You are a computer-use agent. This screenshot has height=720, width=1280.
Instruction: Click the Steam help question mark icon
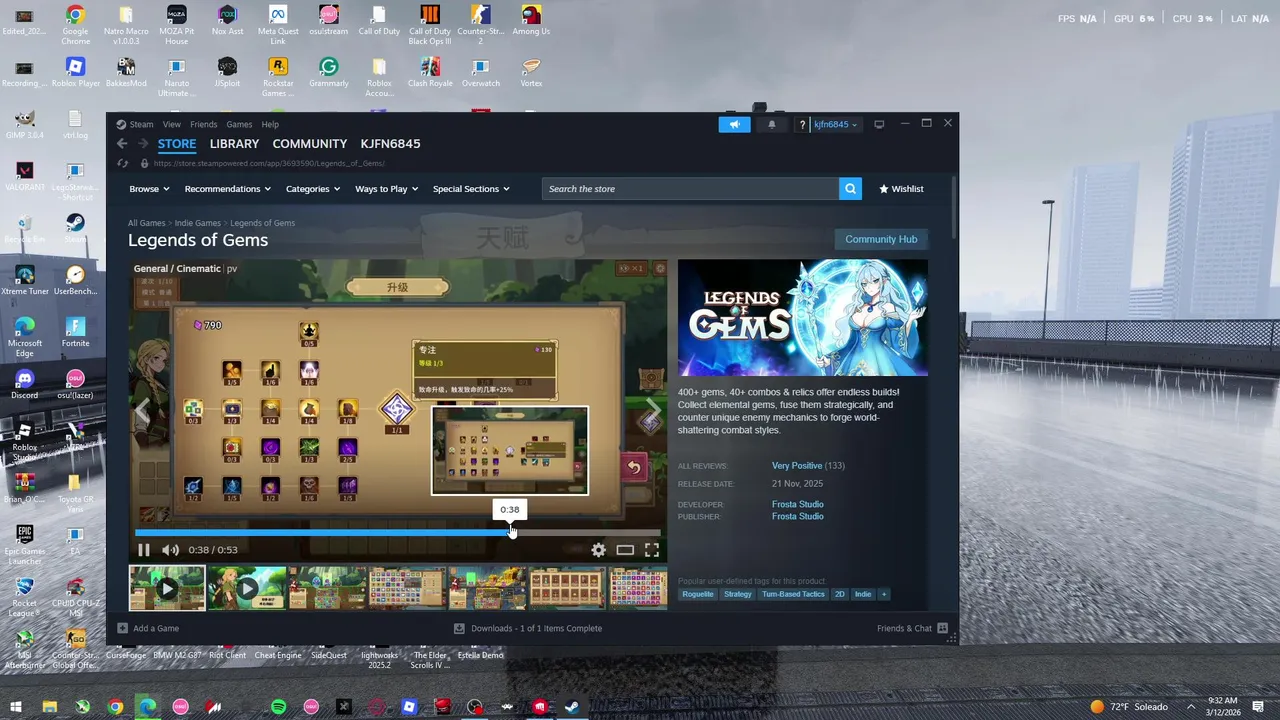coord(802,125)
